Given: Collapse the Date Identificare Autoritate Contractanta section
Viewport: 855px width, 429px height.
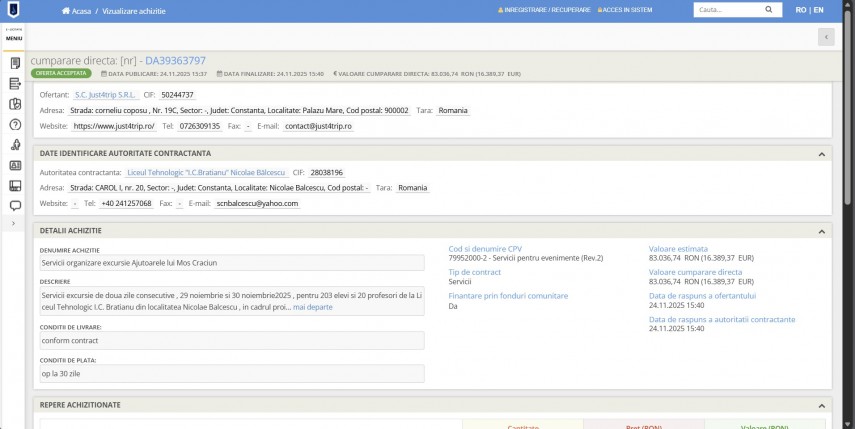Looking at the screenshot, I should [x=821, y=154].
